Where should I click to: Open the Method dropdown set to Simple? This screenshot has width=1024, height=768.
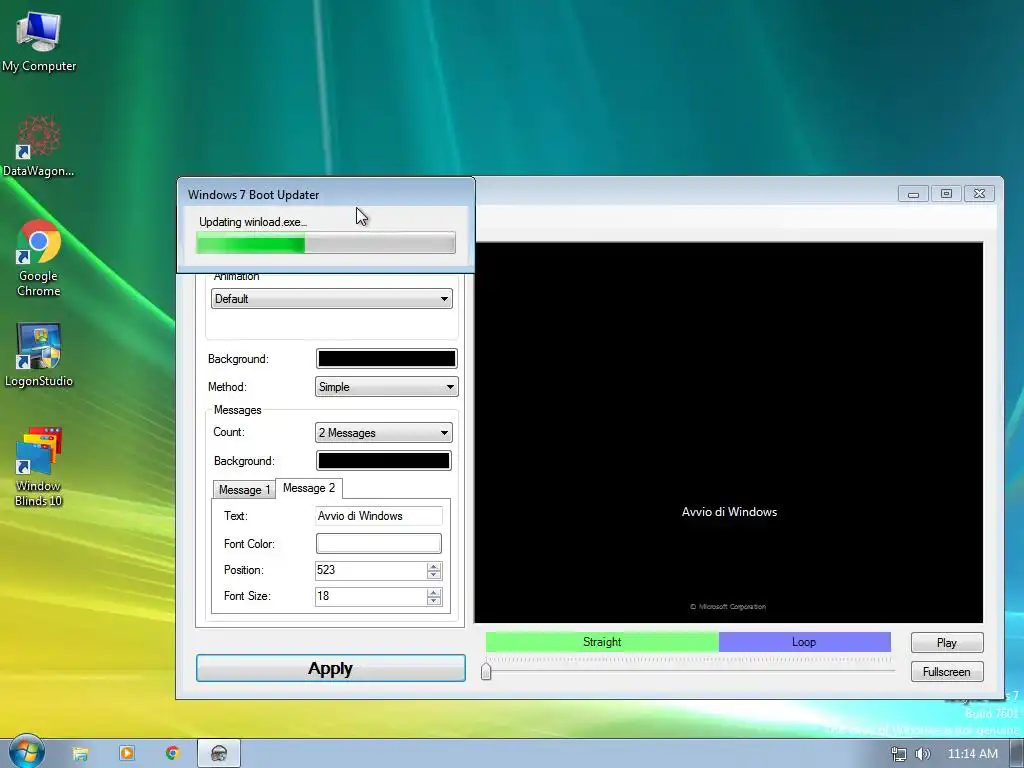387,387
